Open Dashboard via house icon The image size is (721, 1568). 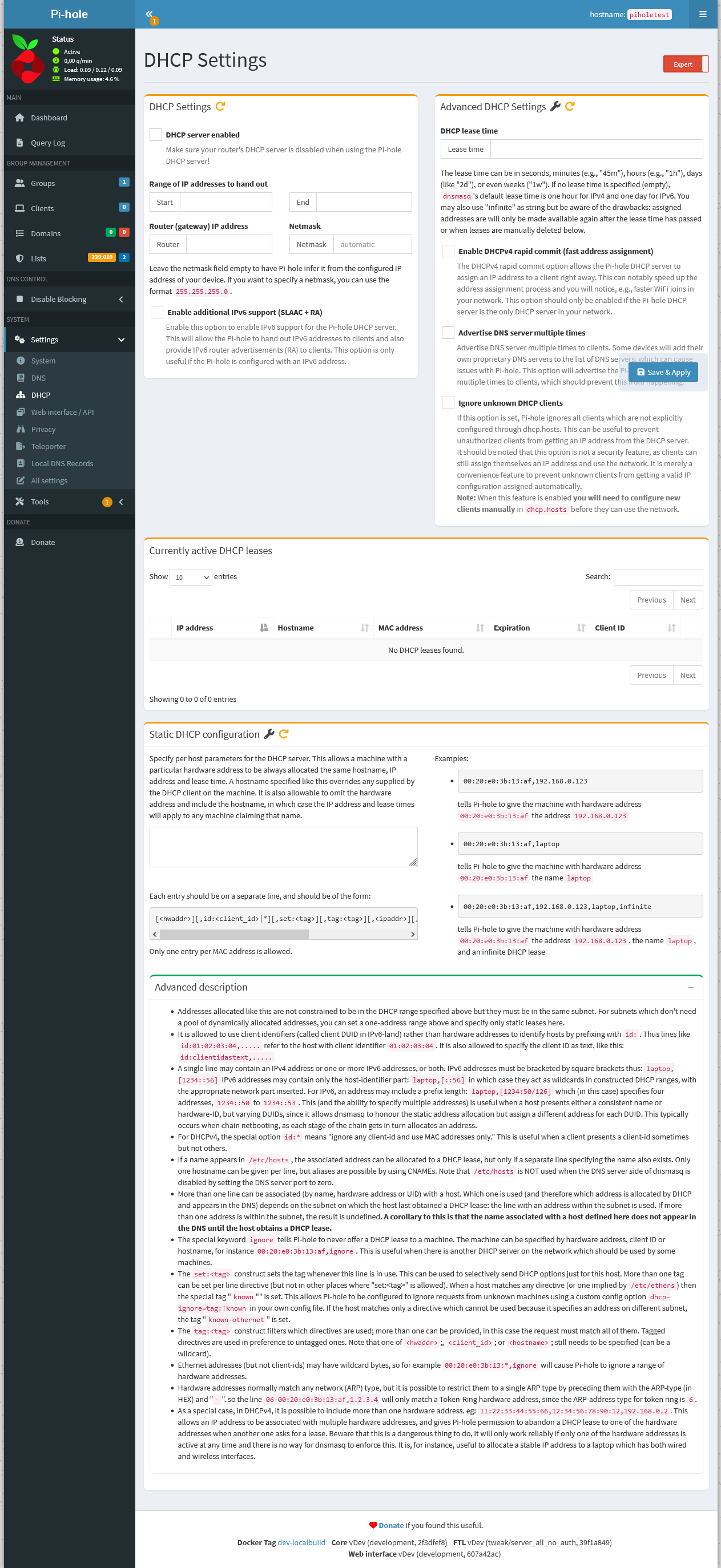coord(19,118)
